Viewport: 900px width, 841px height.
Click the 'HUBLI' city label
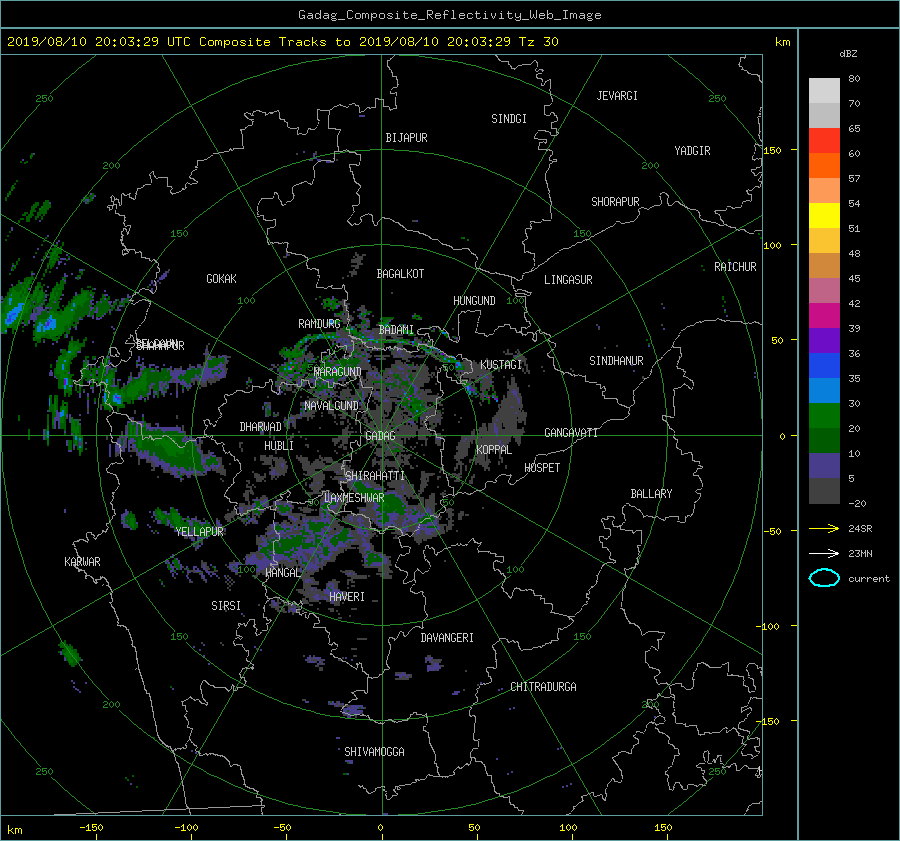279,446
